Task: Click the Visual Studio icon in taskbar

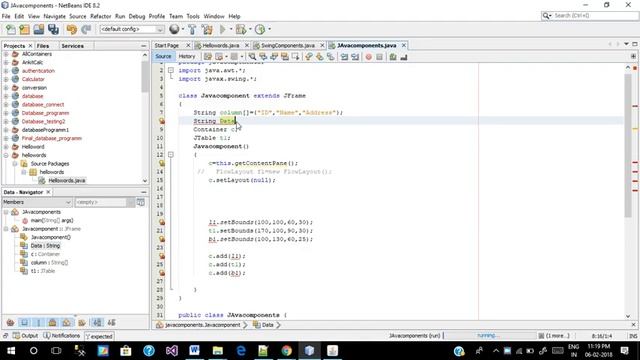Action: pyautogui.click(x=172, y=351)
